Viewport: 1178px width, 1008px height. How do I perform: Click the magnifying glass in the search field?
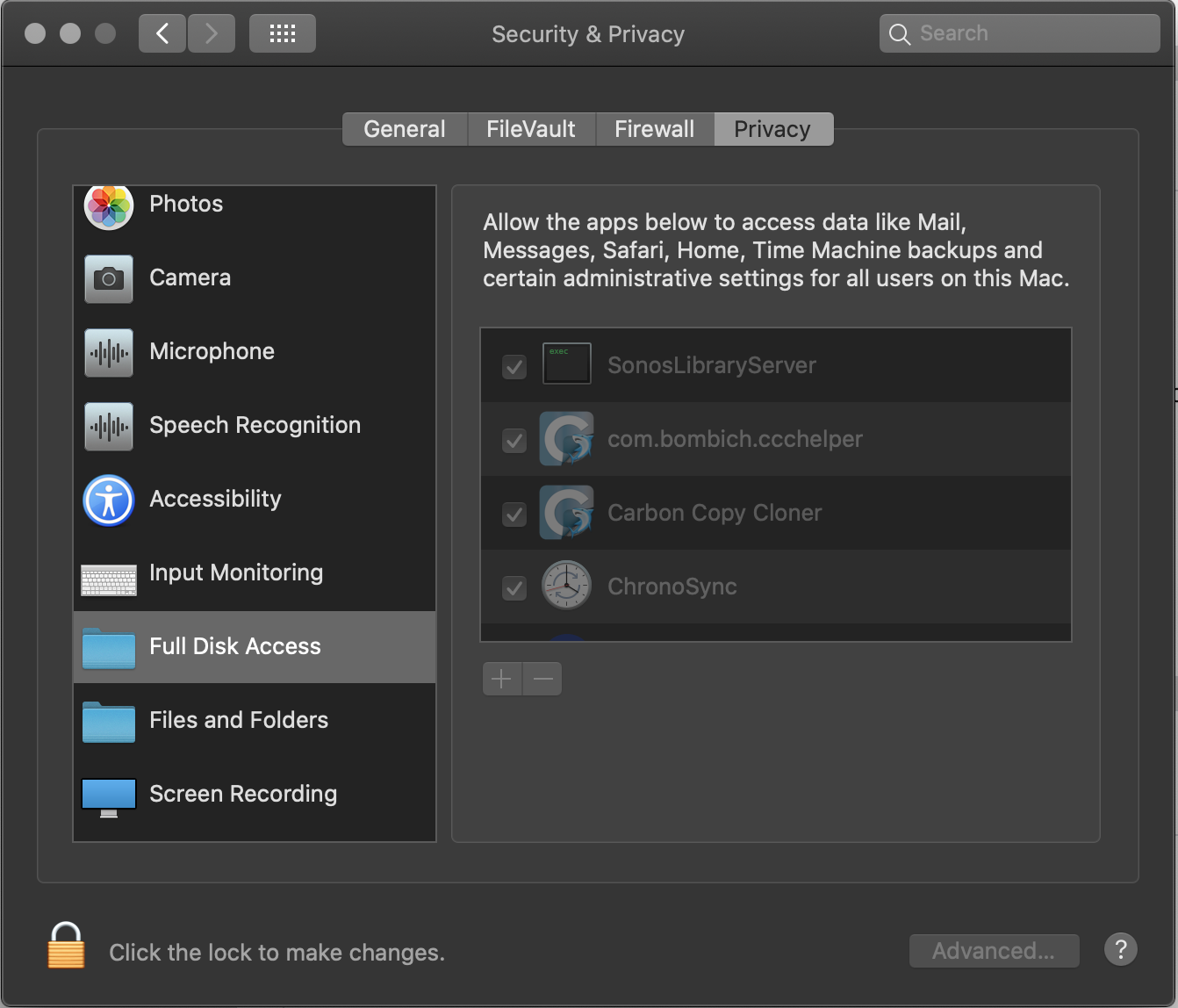(x=900, y=34)
